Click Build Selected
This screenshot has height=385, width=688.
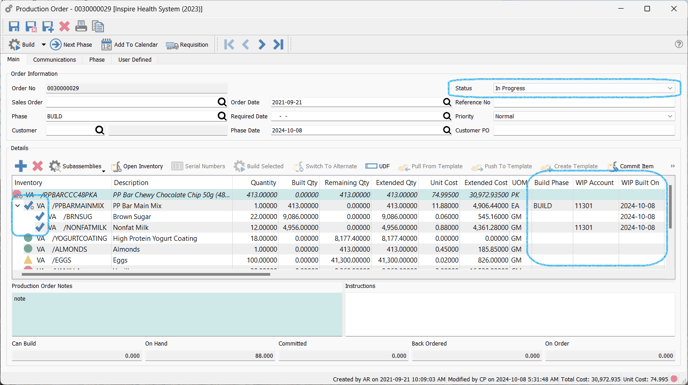pos(258,166)
